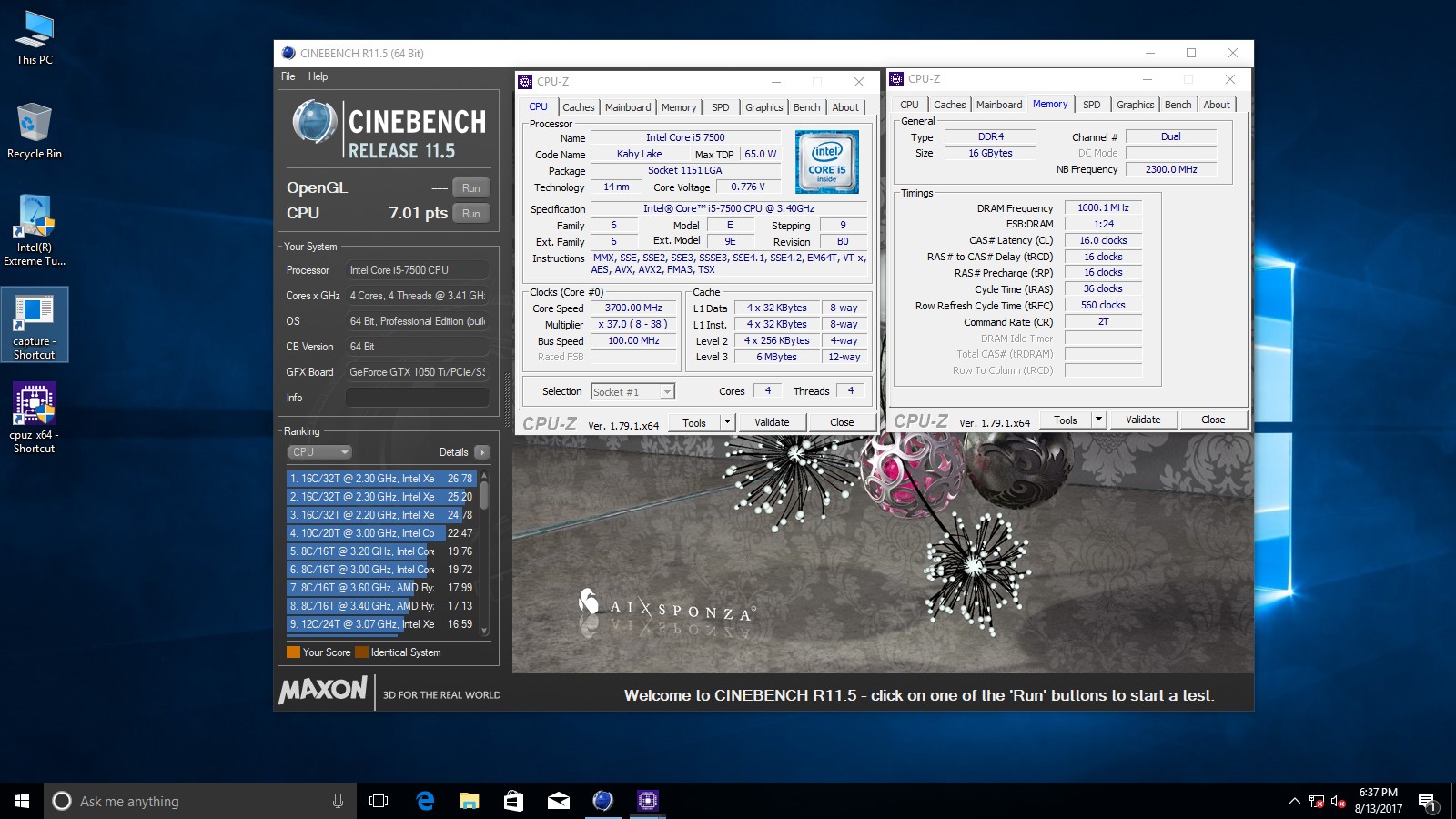Open About tab in left CPU-Z
Image resolution: width=1456 pixels, height=819 pixels.
[845, 107]
